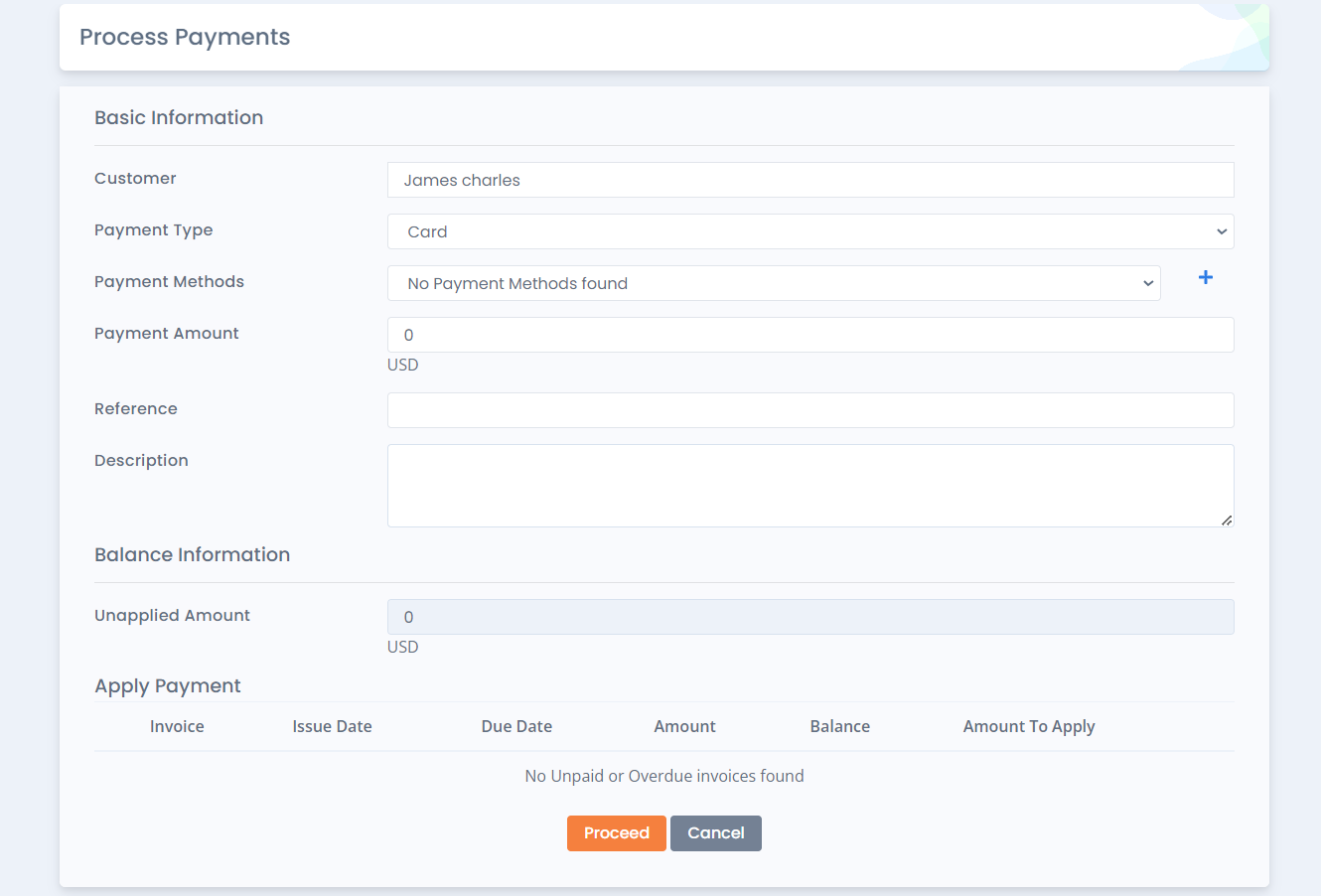Click the Invoice column header
1321x896 pixels.
click(177, 726)
